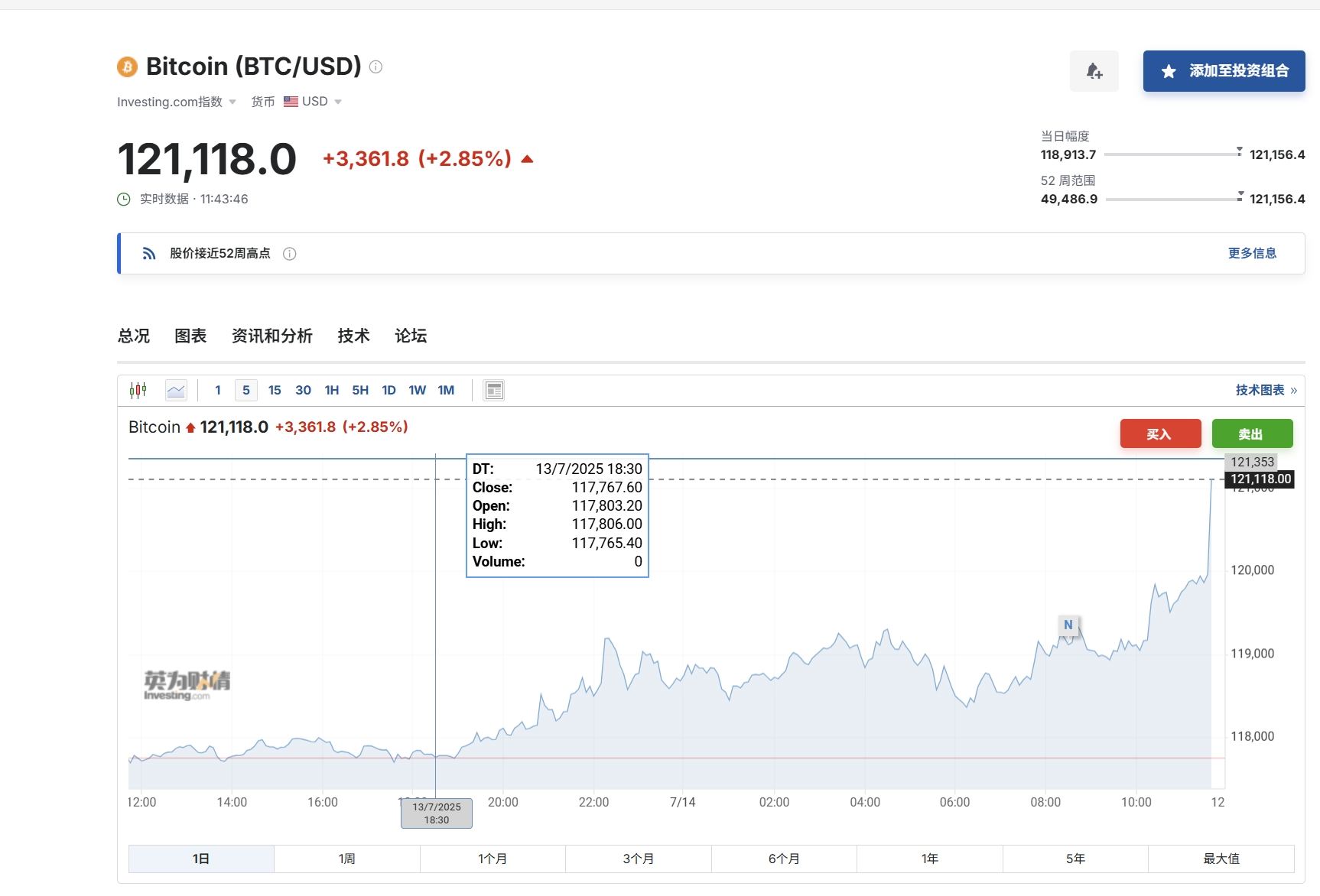Click the 当日幅度 range slider marker
This screenshot has height=896, width=1320.
[x=1240, y=151]
